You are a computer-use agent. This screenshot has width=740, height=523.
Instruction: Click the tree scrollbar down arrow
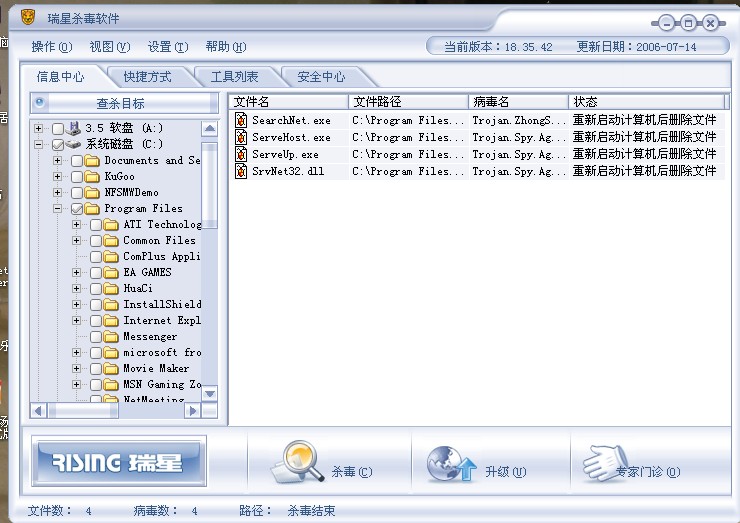(210, 394)
